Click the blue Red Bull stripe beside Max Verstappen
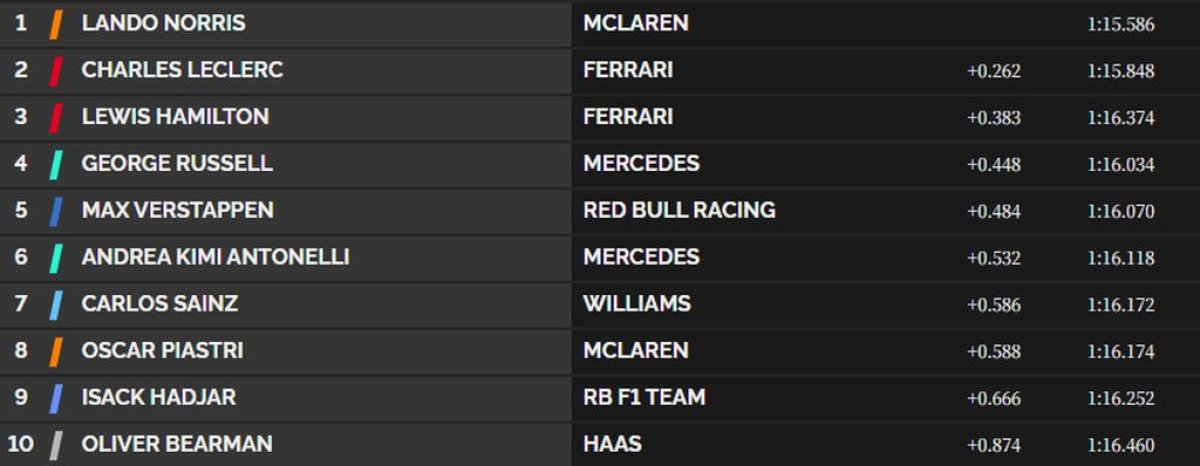 57,211
